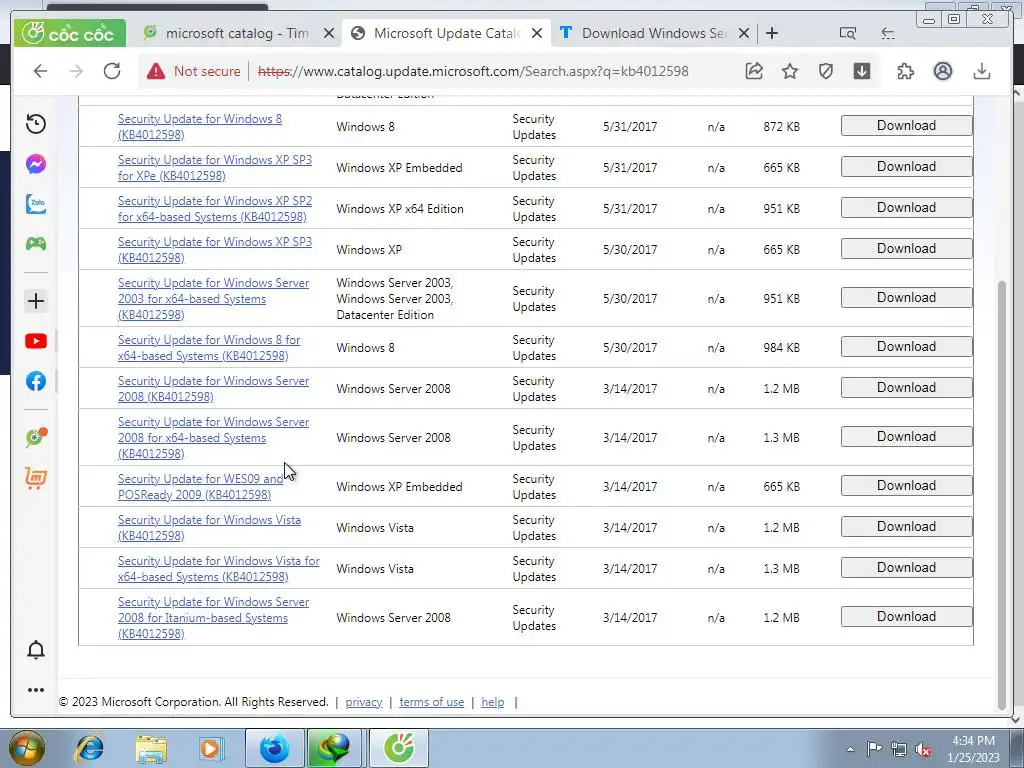Click the Not secure warning icon
This screenshot has width=1024, height=768.
(155, 71)
